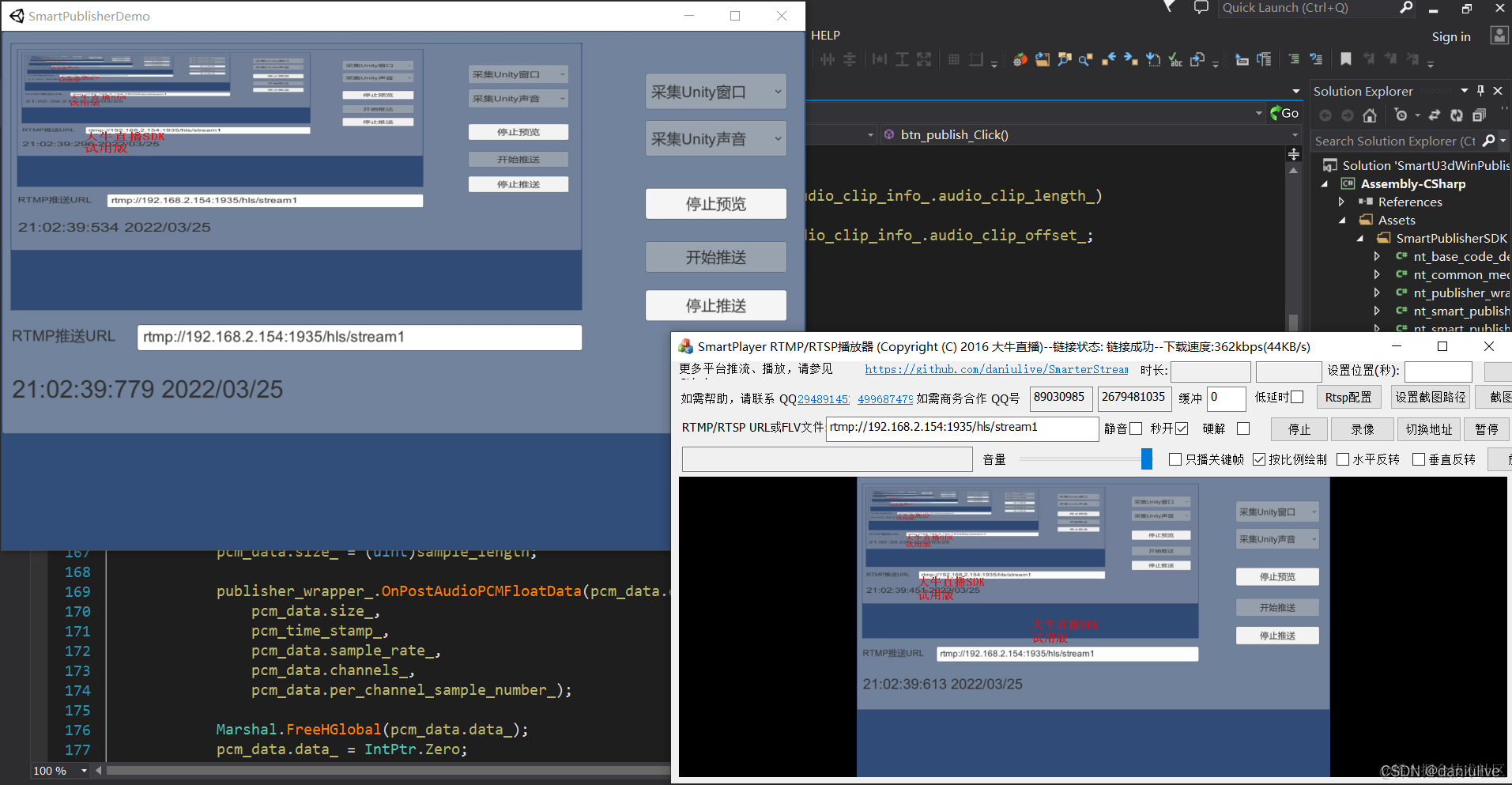This screenshot has width=1512, height=785.
Task: Open Solution Explorer window options dropdown arrow
Action: (1465, 91)
